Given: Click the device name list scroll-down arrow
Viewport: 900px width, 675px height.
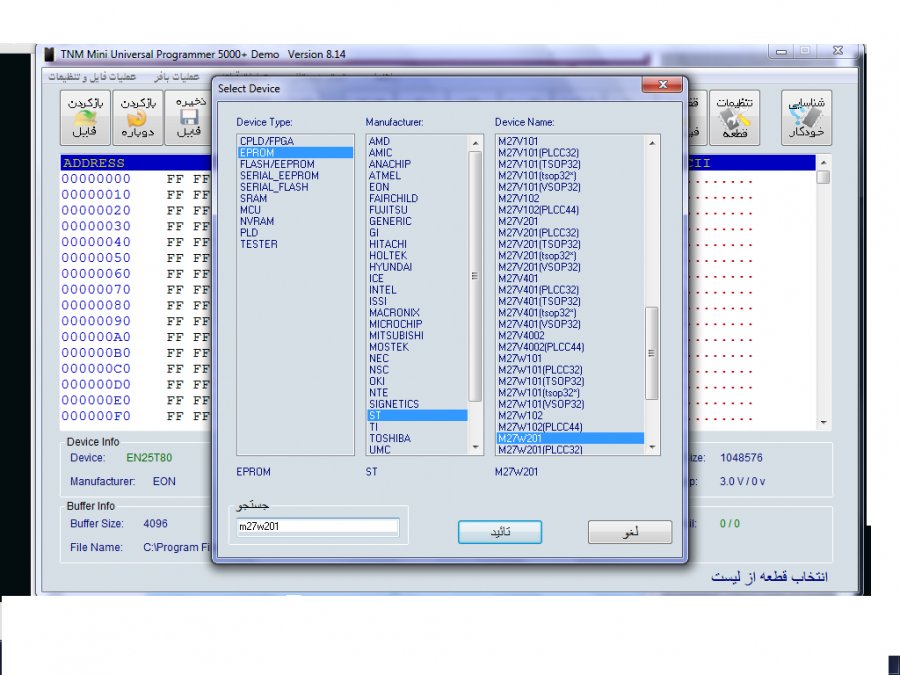Looking at the screenshot, I should click(x=652, y=447).
